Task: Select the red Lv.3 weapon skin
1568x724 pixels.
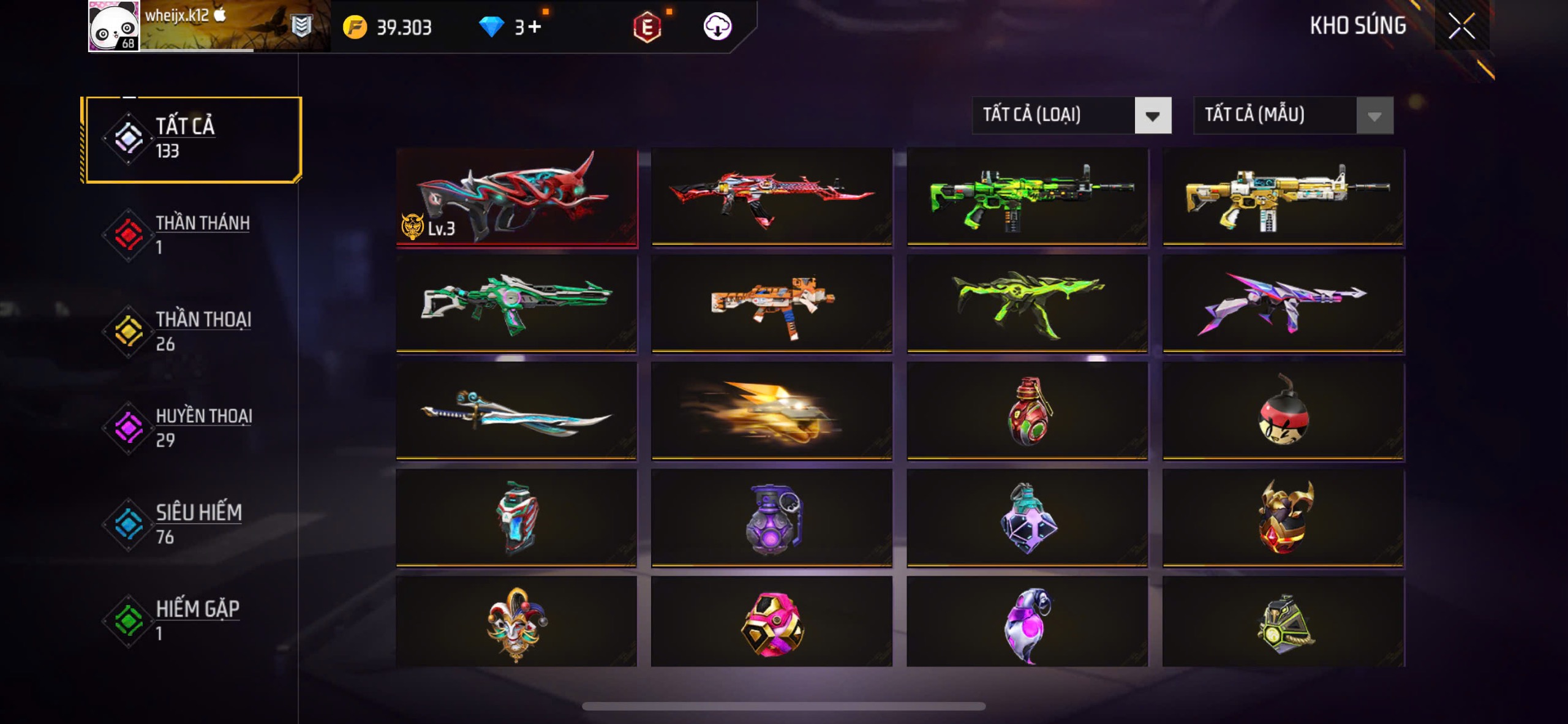Action: tap(517, 197)
